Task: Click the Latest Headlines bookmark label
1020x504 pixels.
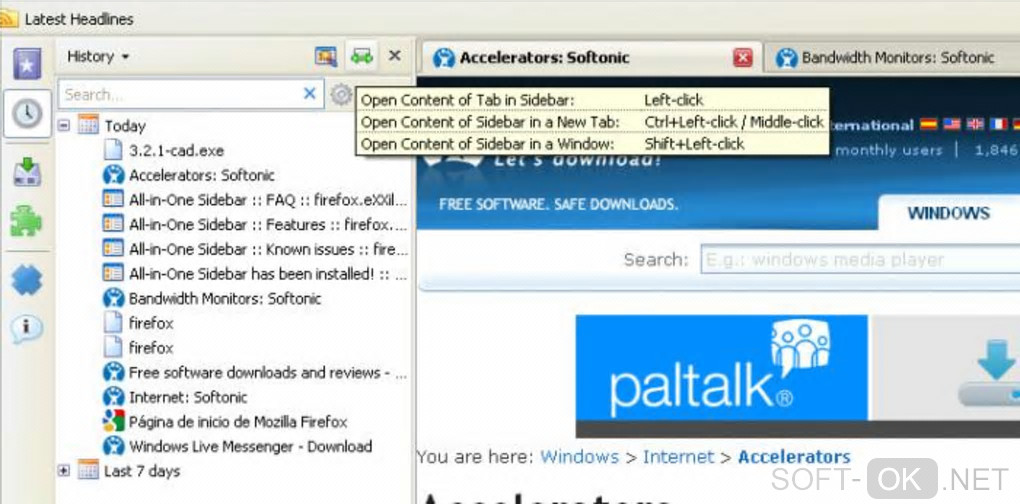Action: point(79,20)
